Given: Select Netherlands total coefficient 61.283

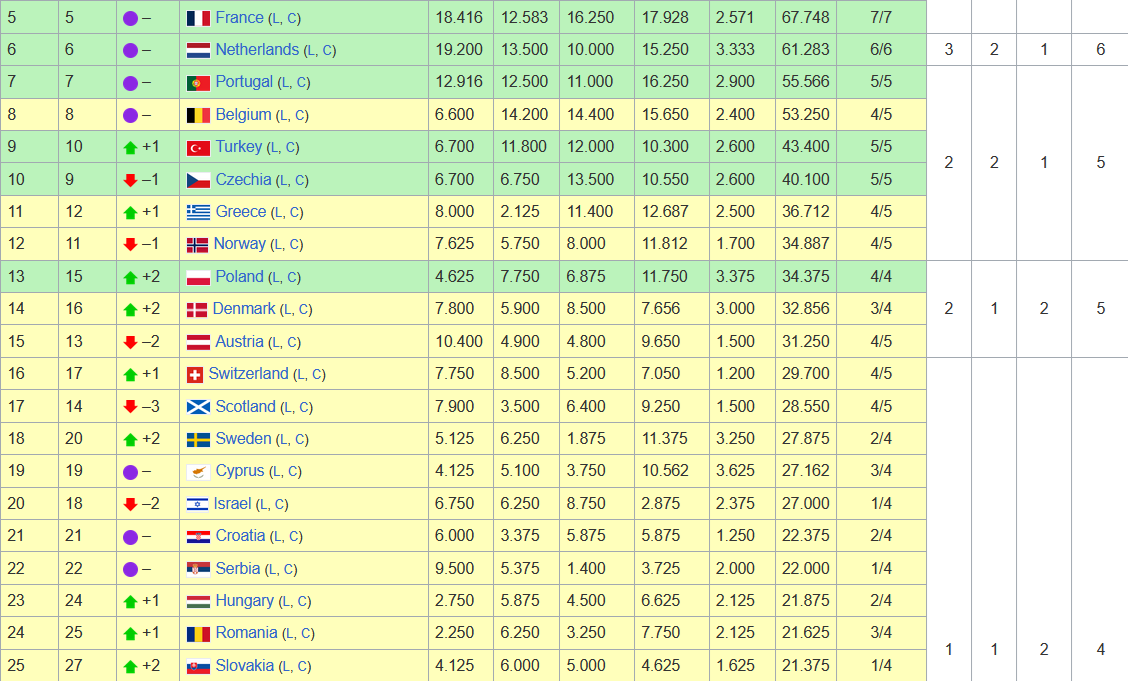Looking at the screenshot, I should tap(806, 50).
